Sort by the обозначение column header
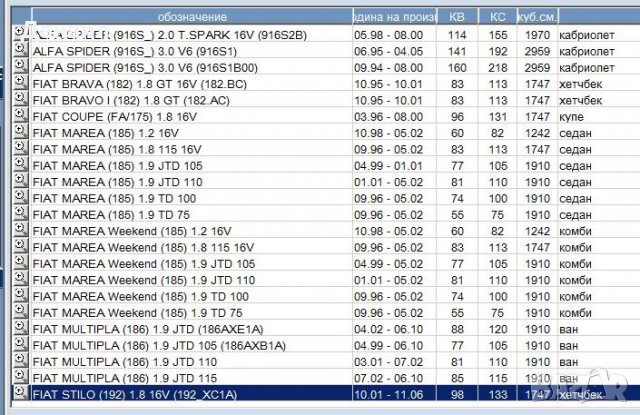Image resolution: width=640 pixels, height=415 pixels. (x=190, y=17)
